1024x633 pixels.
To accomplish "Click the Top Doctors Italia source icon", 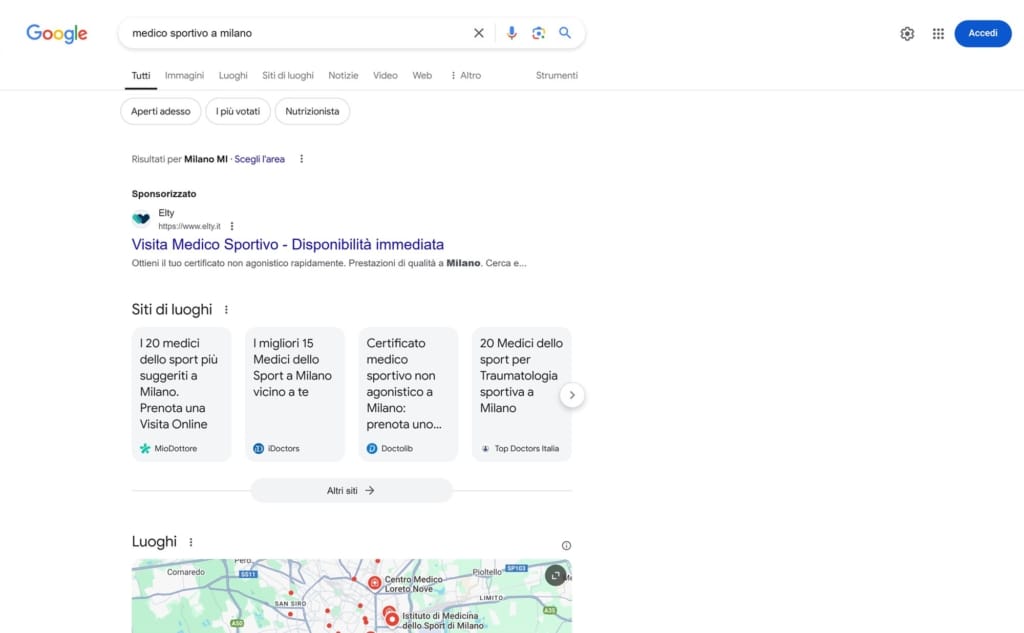I will [485, 448].
